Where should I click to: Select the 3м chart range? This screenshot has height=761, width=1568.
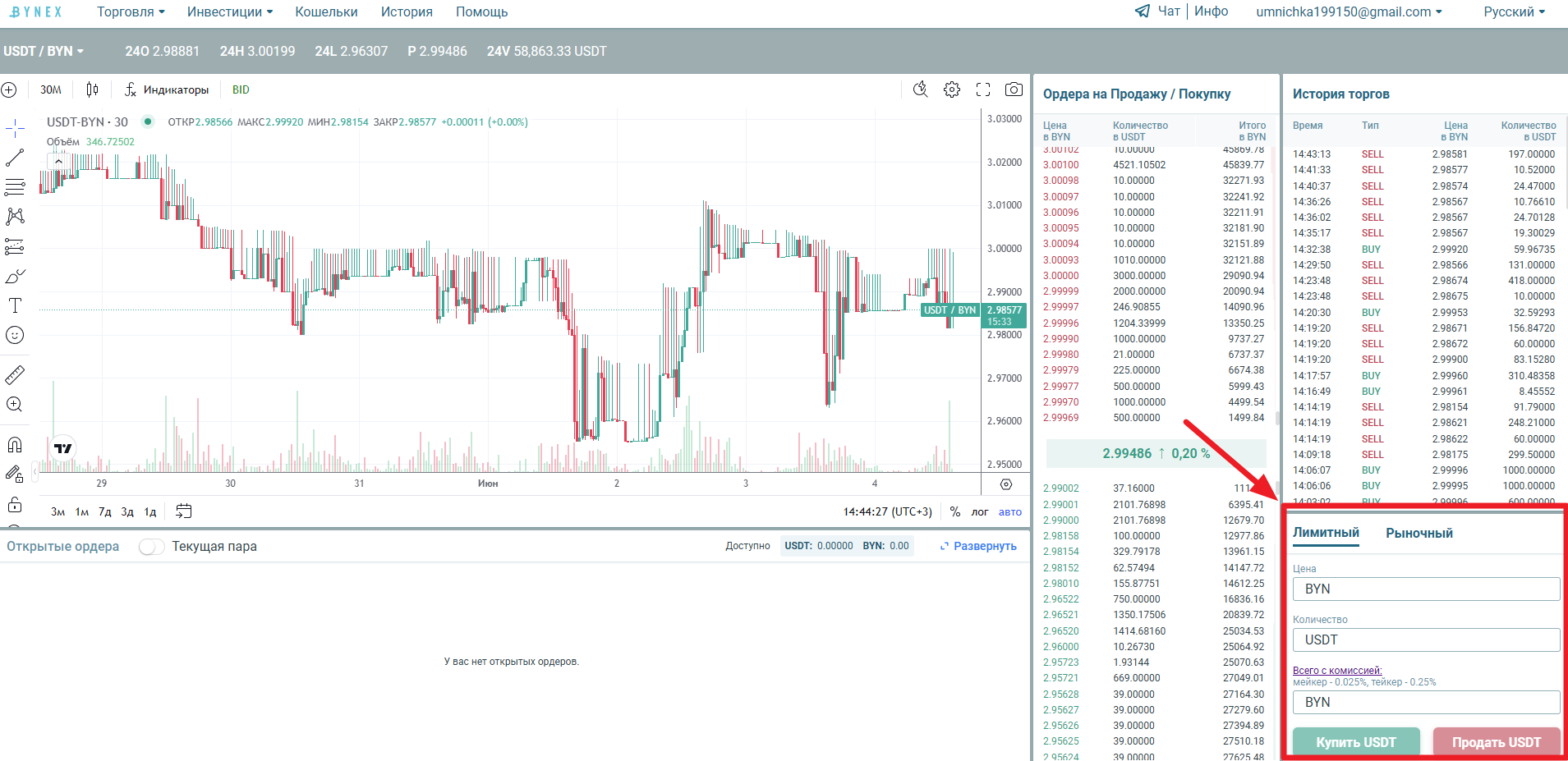click(57, 511)
